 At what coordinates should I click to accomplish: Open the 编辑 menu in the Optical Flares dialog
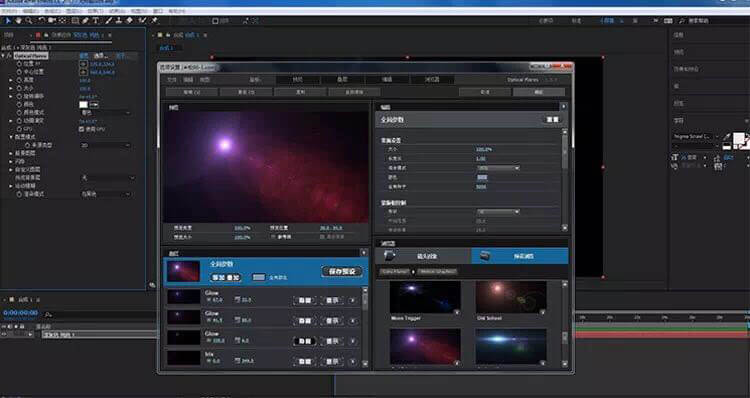(x=188, y=80)
